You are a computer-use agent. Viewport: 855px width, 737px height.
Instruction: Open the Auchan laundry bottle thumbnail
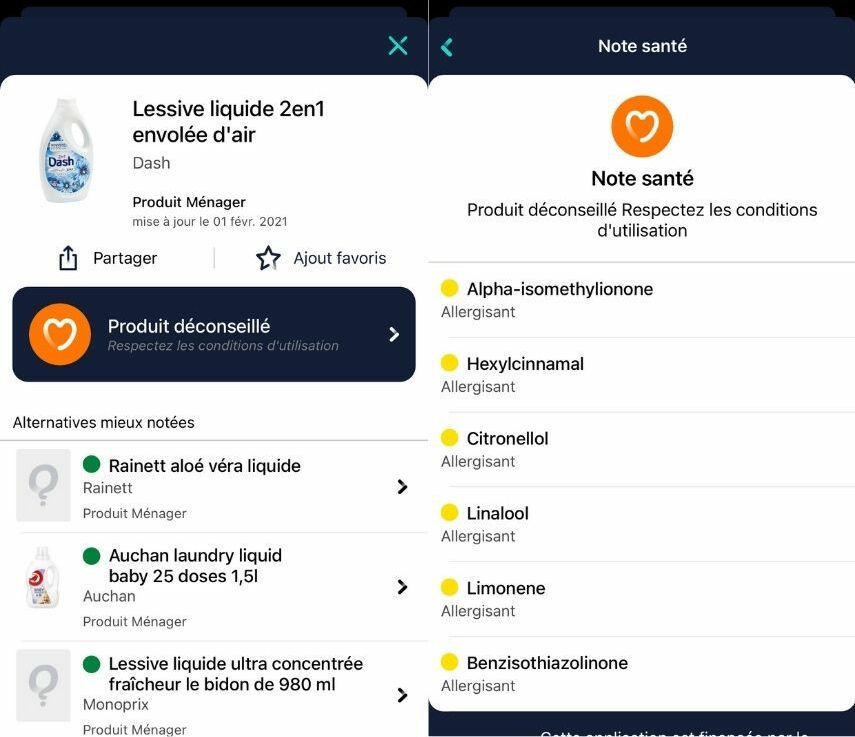[43, 577]
